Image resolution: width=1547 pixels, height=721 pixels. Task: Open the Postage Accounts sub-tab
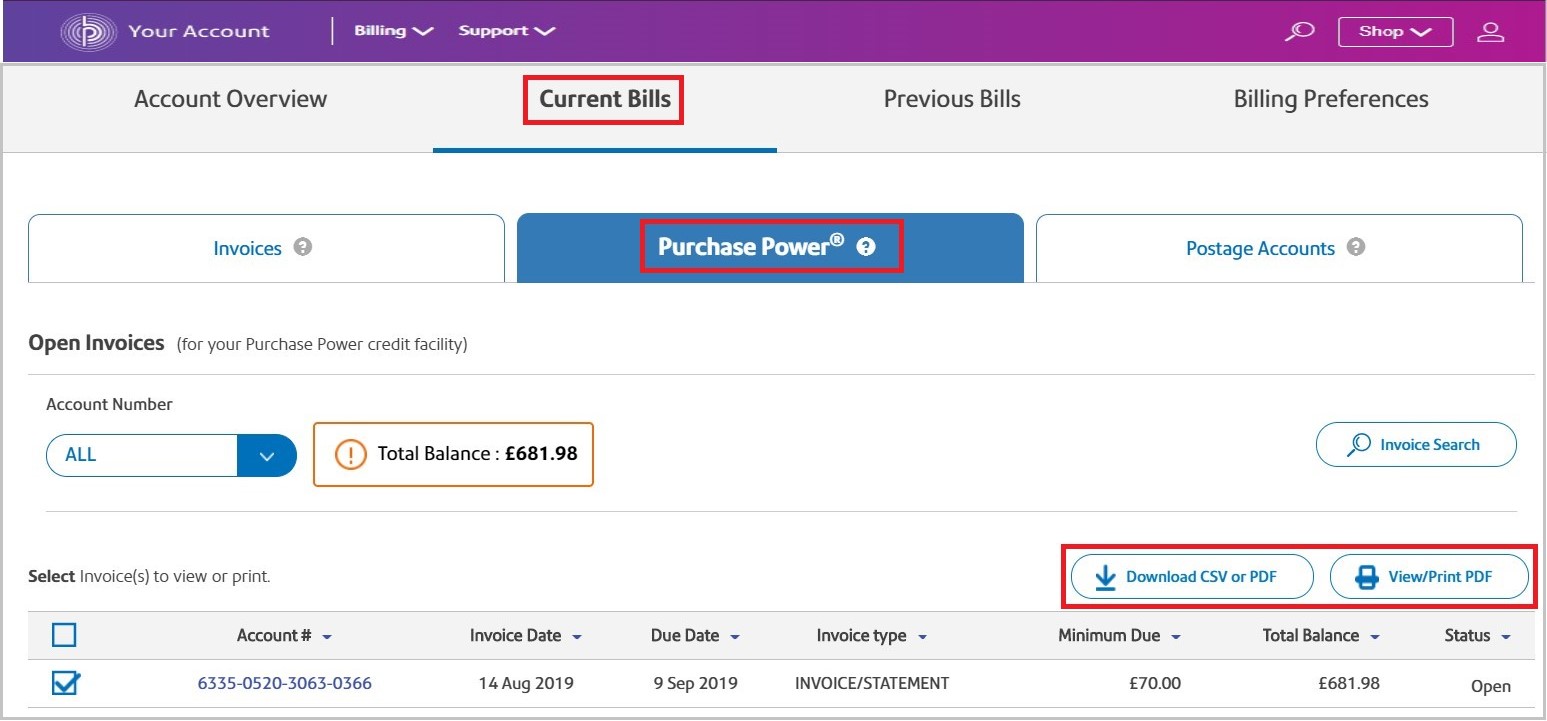[x=1279, y=248]
